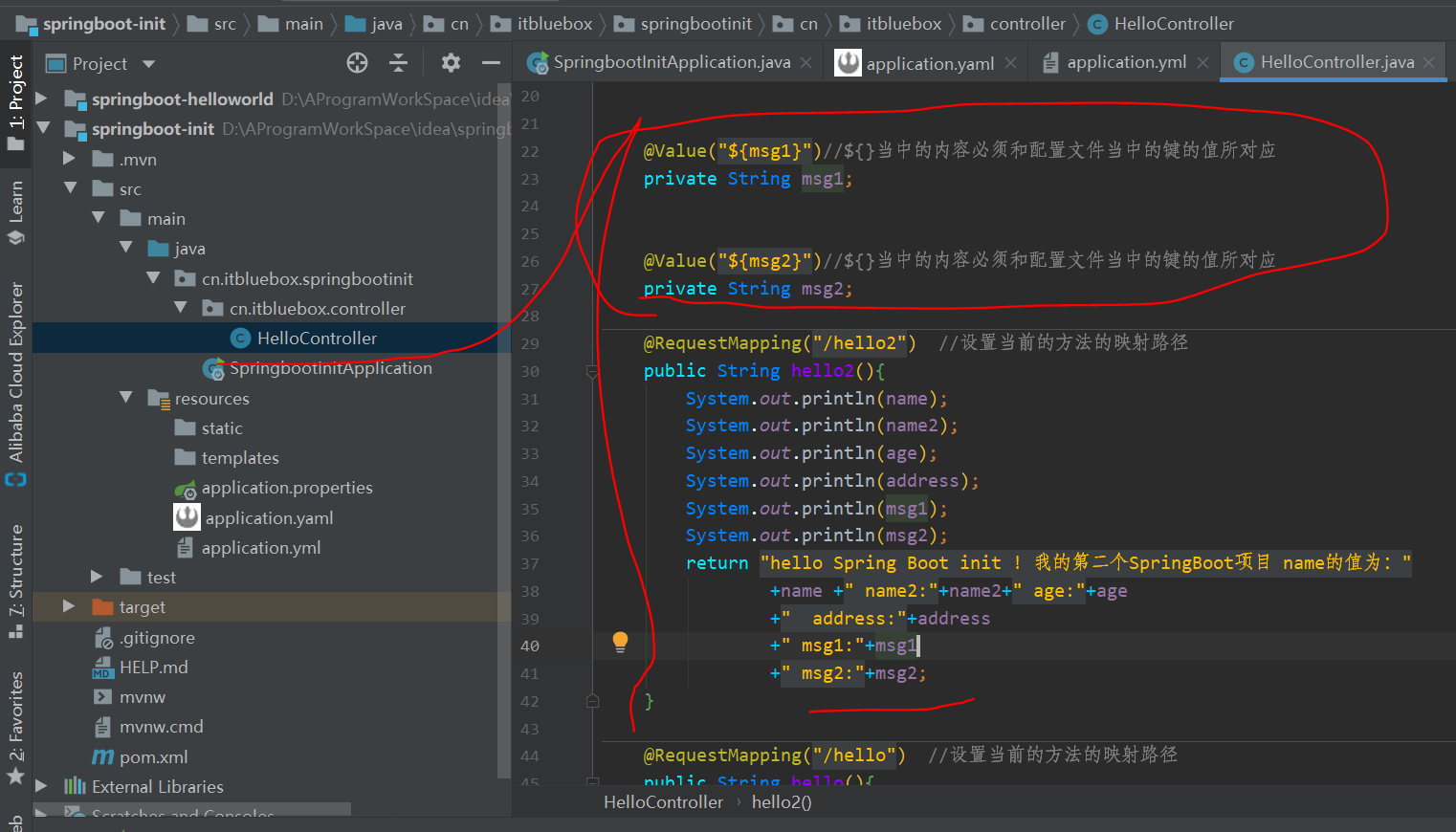Hide the Project panel with the minus icon
1456x832 pixels.
[x=491, y=63]
